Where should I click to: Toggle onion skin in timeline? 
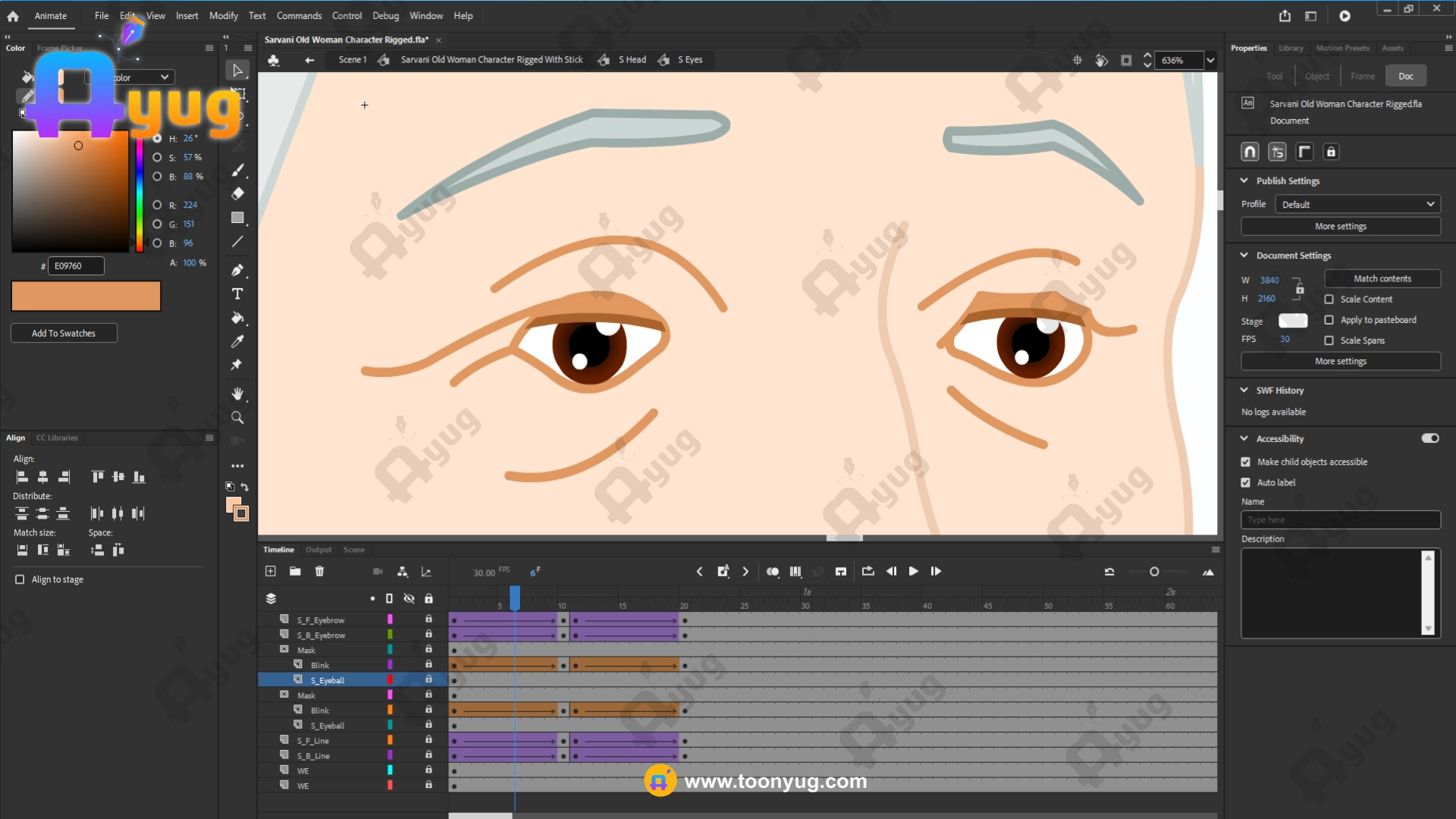point(772,571)
